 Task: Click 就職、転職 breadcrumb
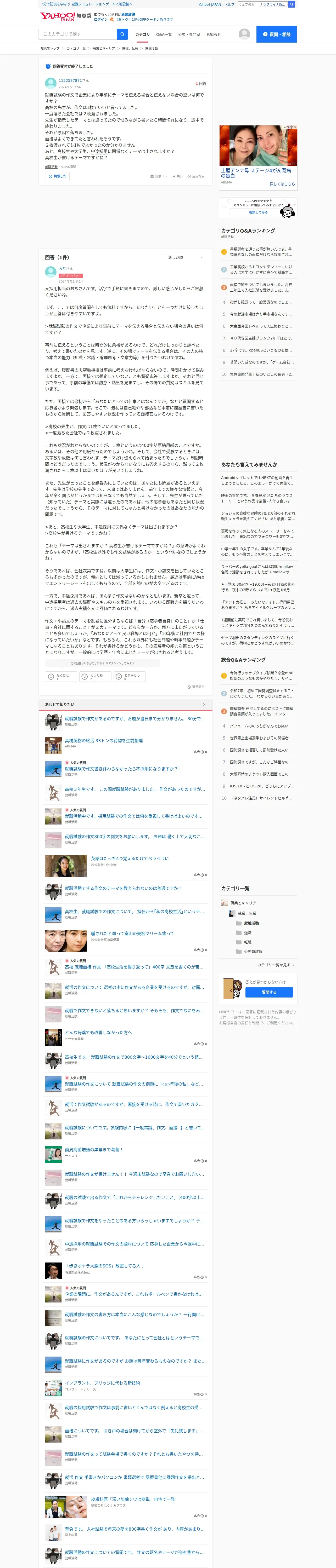130,48
